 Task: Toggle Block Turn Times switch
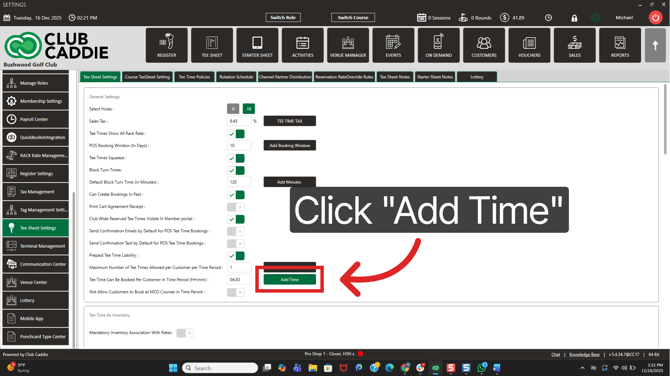pos(235,170)
